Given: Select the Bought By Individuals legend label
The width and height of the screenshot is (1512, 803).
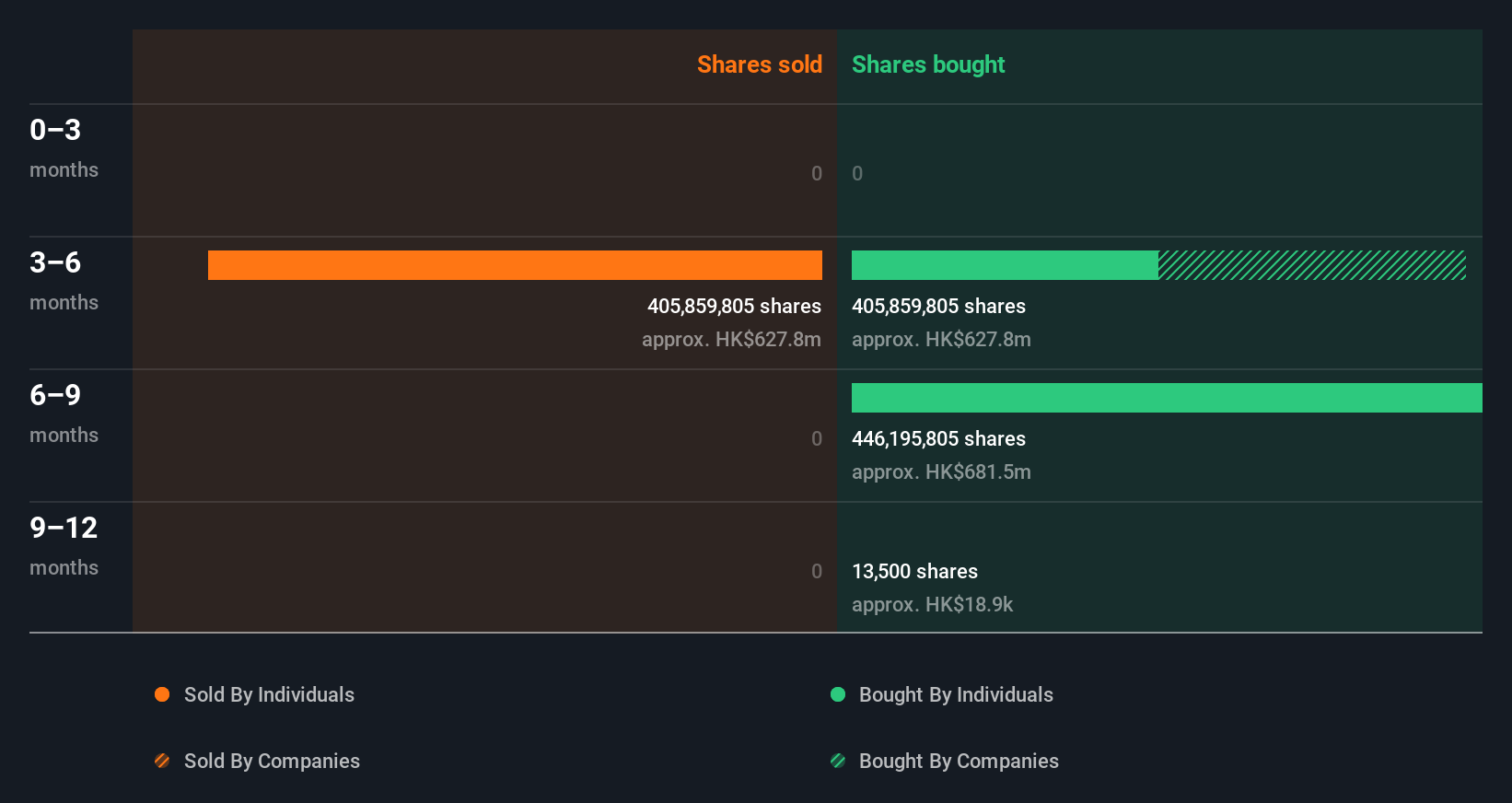Looking at the screenshot, I should [x=956, y=695].
